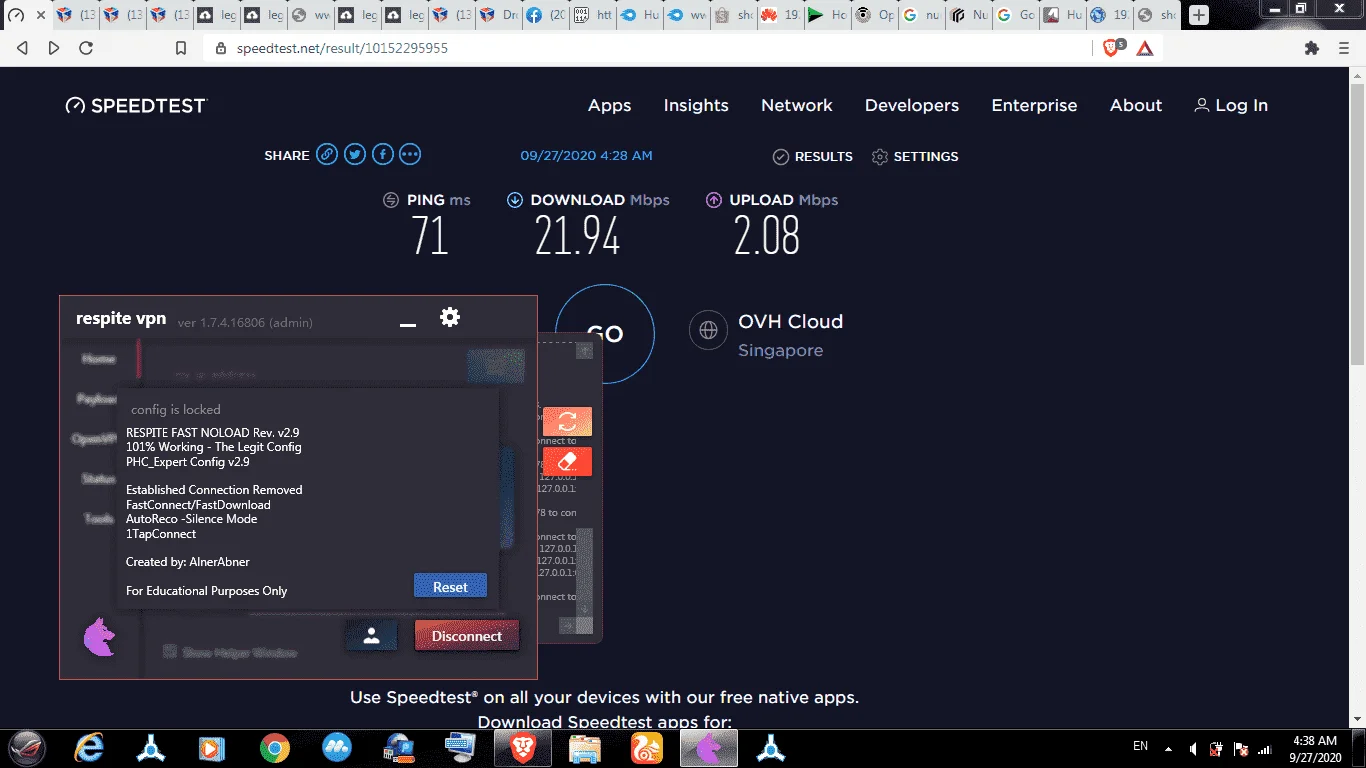The width and height of the screenshot is (1366, 768).
Task: Switch to the Facebook browser tab
Action: point(545,16)
